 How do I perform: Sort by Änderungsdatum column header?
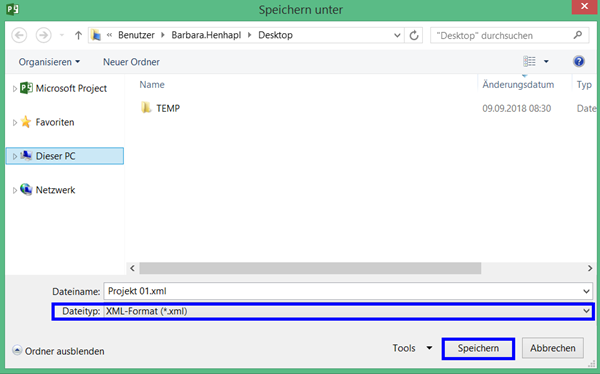pos(518,85)
